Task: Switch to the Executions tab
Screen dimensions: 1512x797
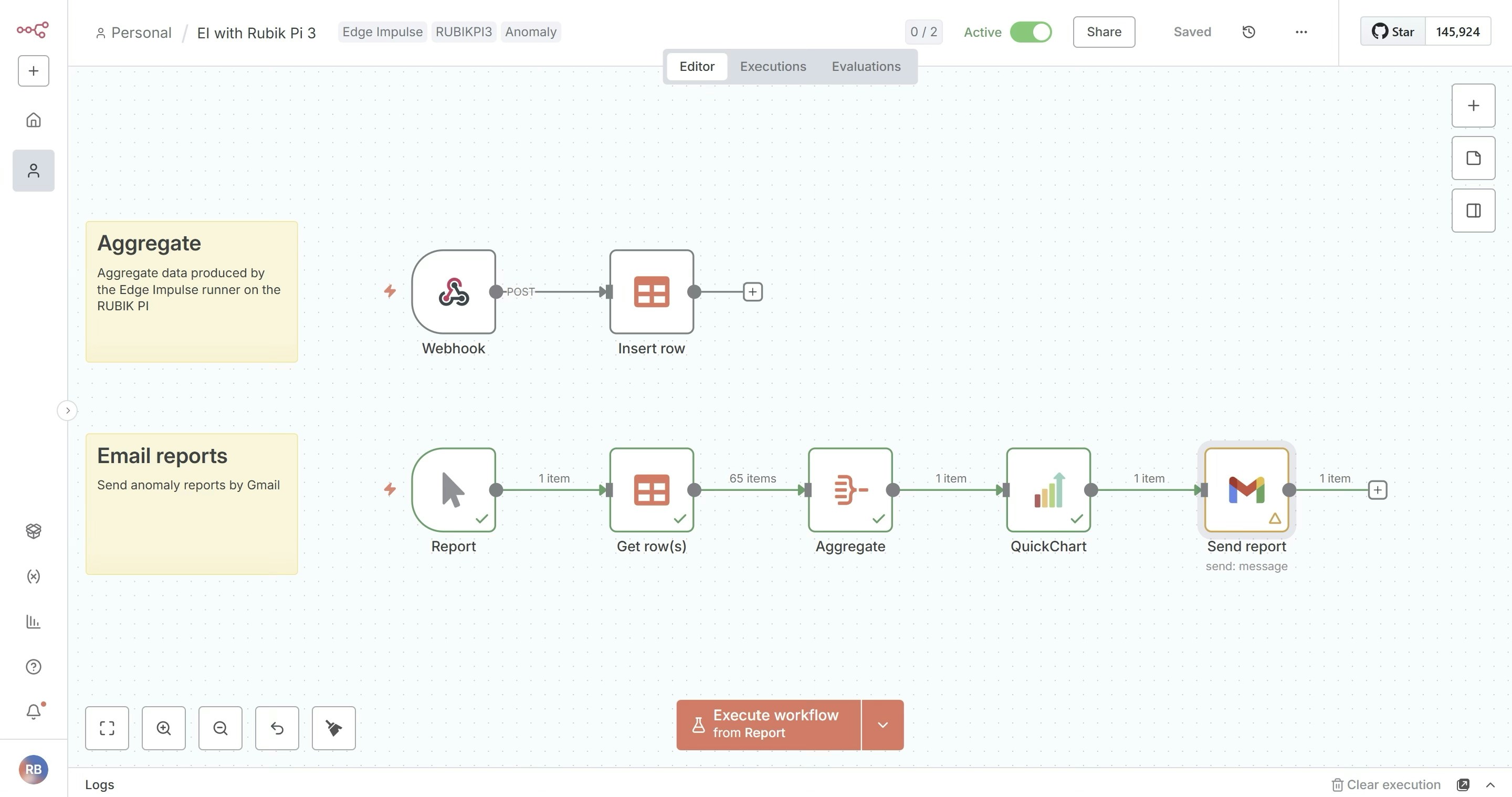Action: (772, 66)
